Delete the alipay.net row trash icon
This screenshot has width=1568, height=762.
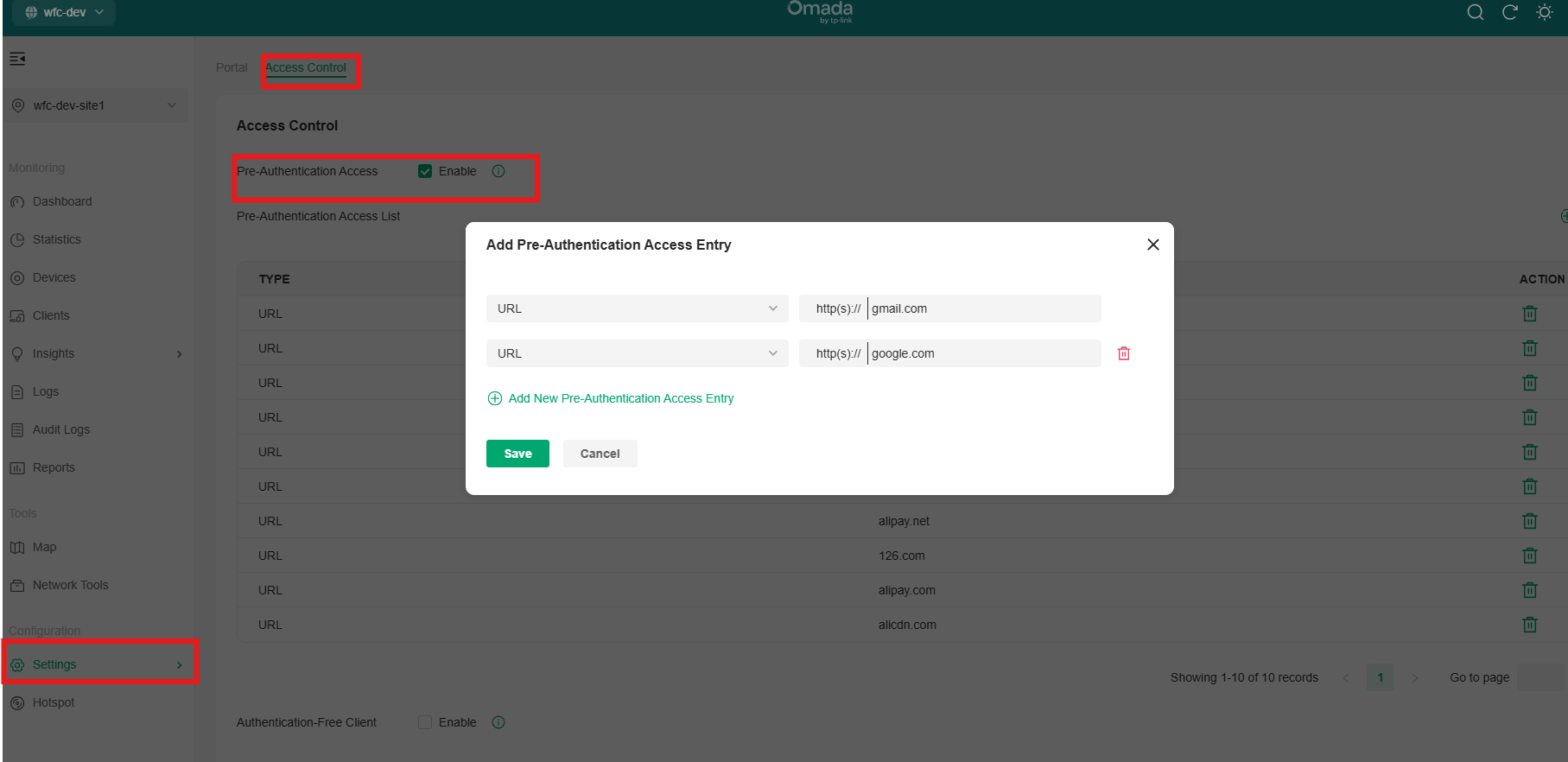pyautogui.click(x=1529, y=521)
